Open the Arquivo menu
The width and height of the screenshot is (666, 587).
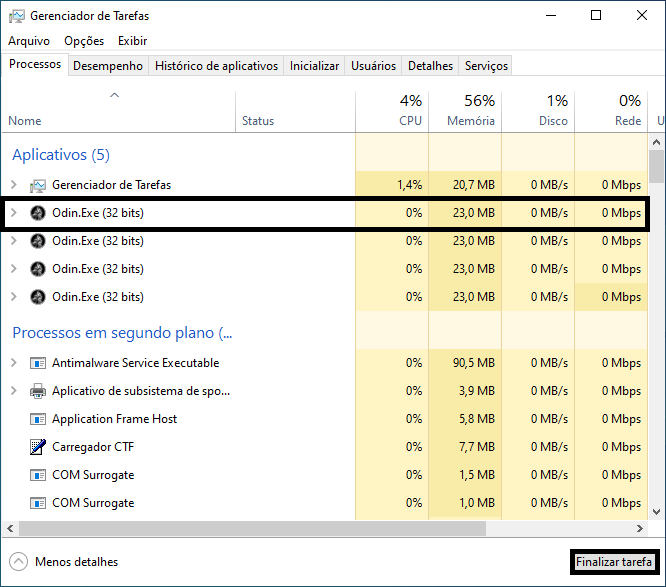[x=29, y=41]
